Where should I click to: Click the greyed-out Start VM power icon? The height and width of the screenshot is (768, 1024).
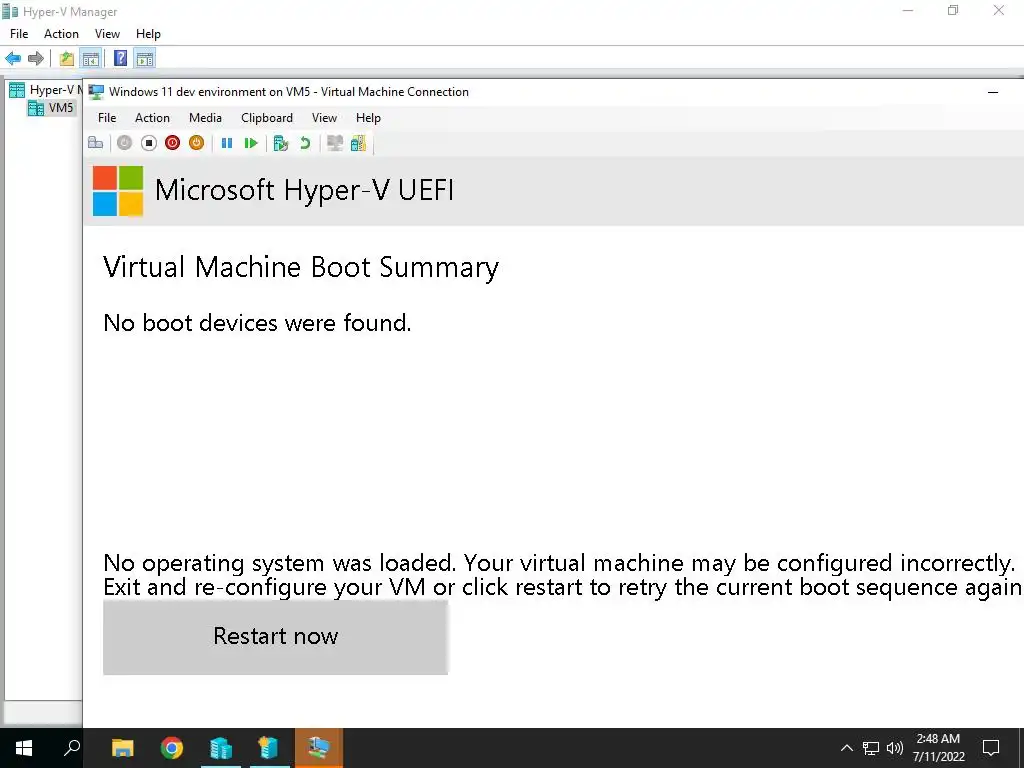[x=124, y=143]
